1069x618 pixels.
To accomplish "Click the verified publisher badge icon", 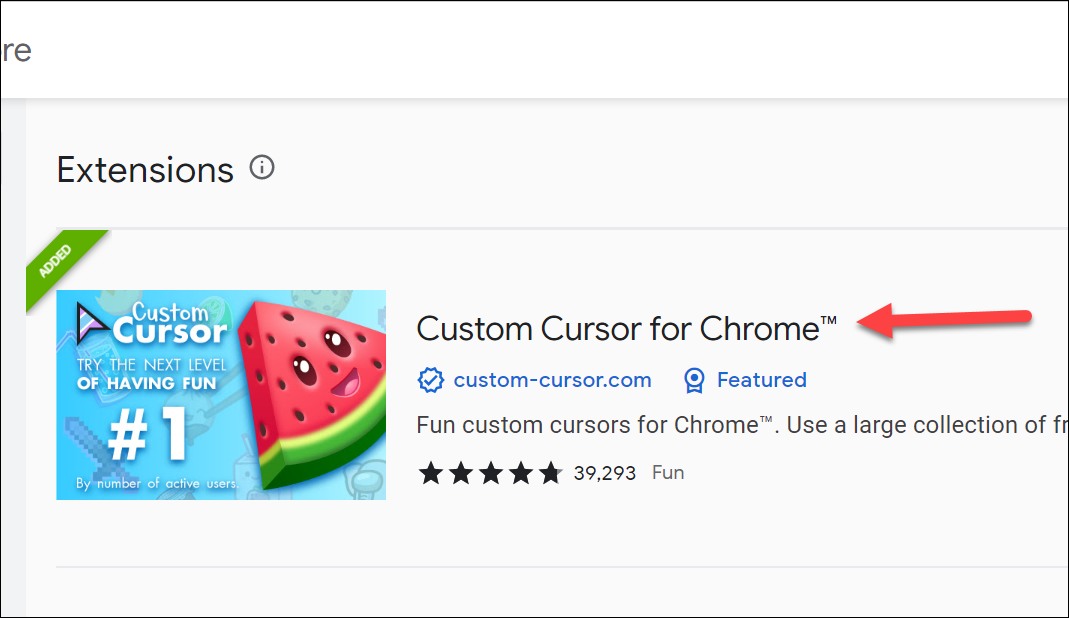I will click(x=430, y=380).
